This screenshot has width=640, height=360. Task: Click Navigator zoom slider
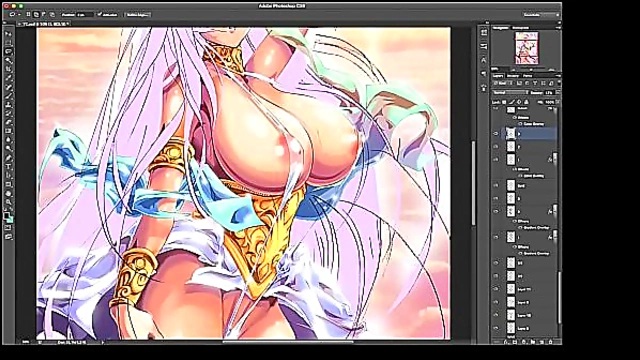530,69
